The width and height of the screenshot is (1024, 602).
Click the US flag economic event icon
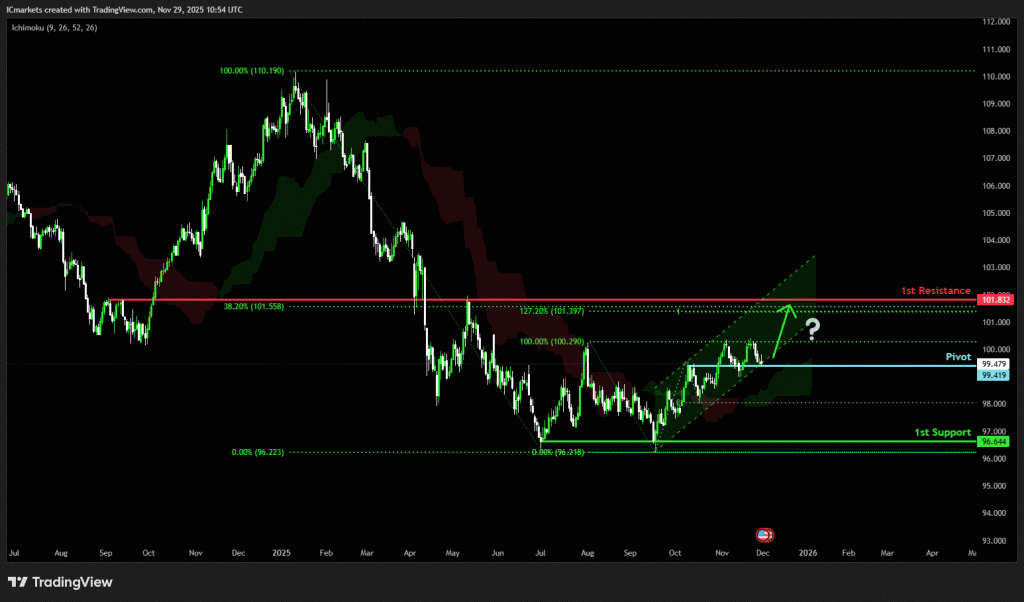coord(765,535)
